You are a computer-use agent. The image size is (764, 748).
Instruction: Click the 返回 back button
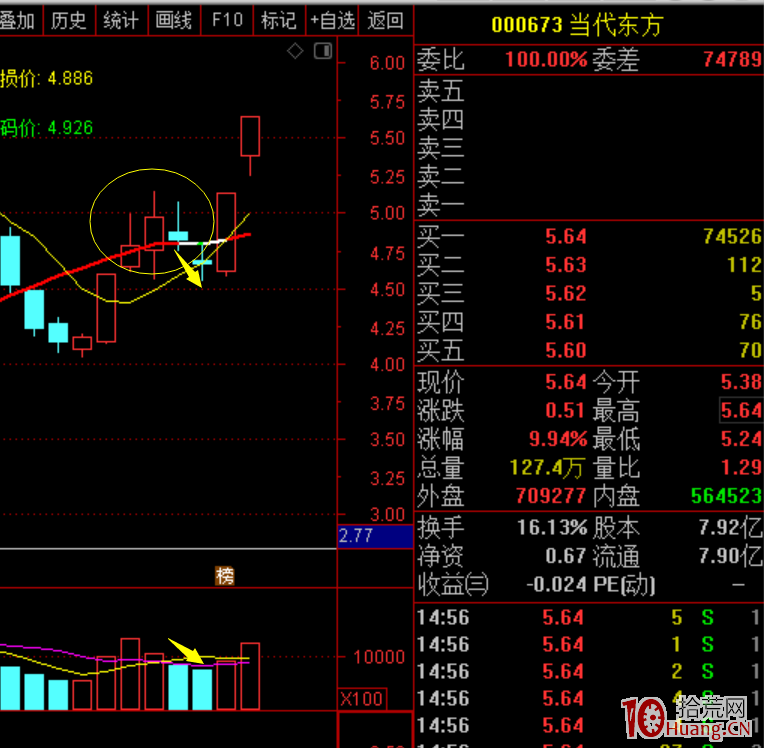tap(385, 20)
